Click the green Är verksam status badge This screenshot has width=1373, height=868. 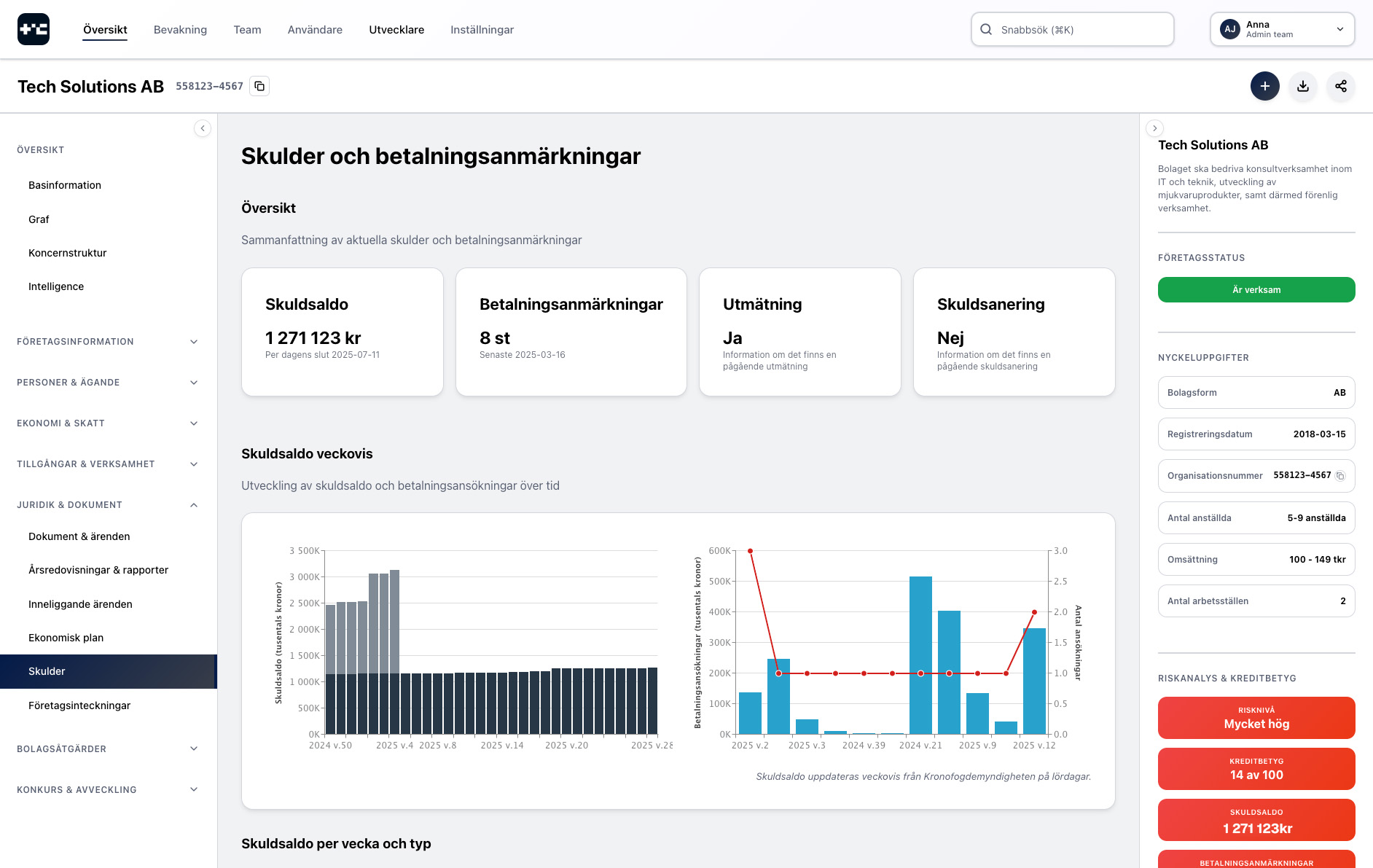[1256, 289]
